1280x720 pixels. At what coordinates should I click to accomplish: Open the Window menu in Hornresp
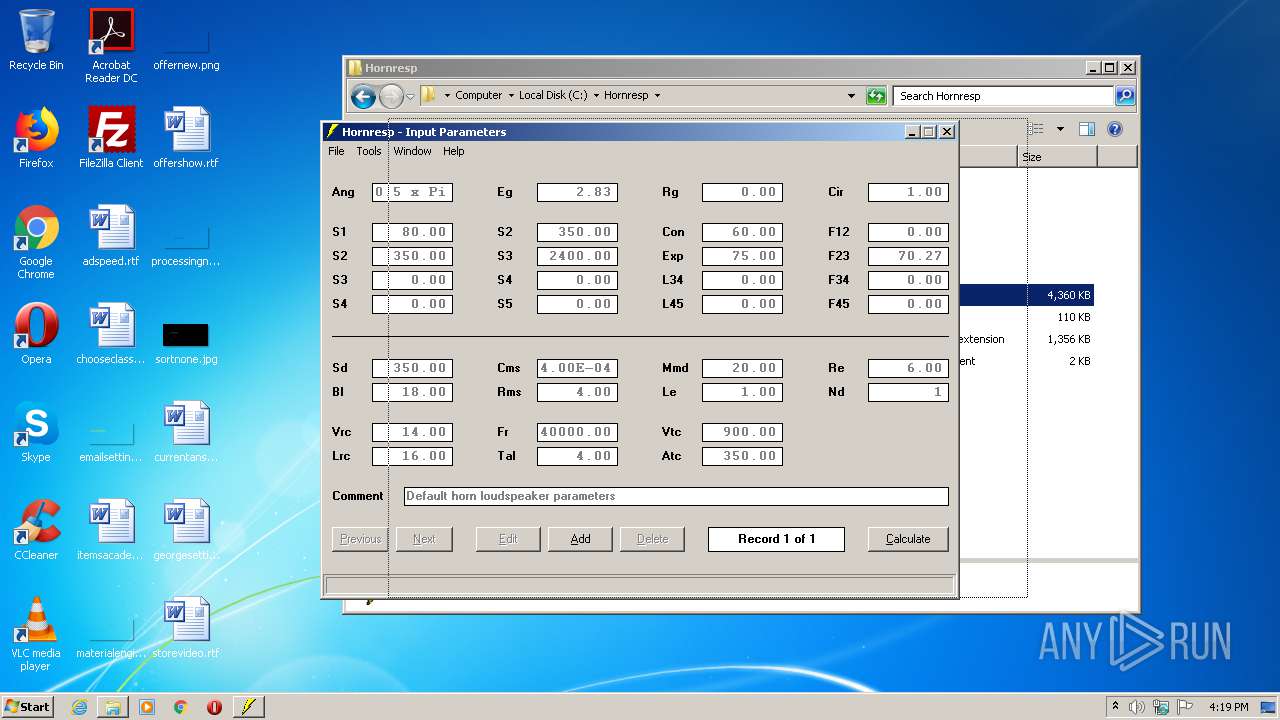click(412, 151)
